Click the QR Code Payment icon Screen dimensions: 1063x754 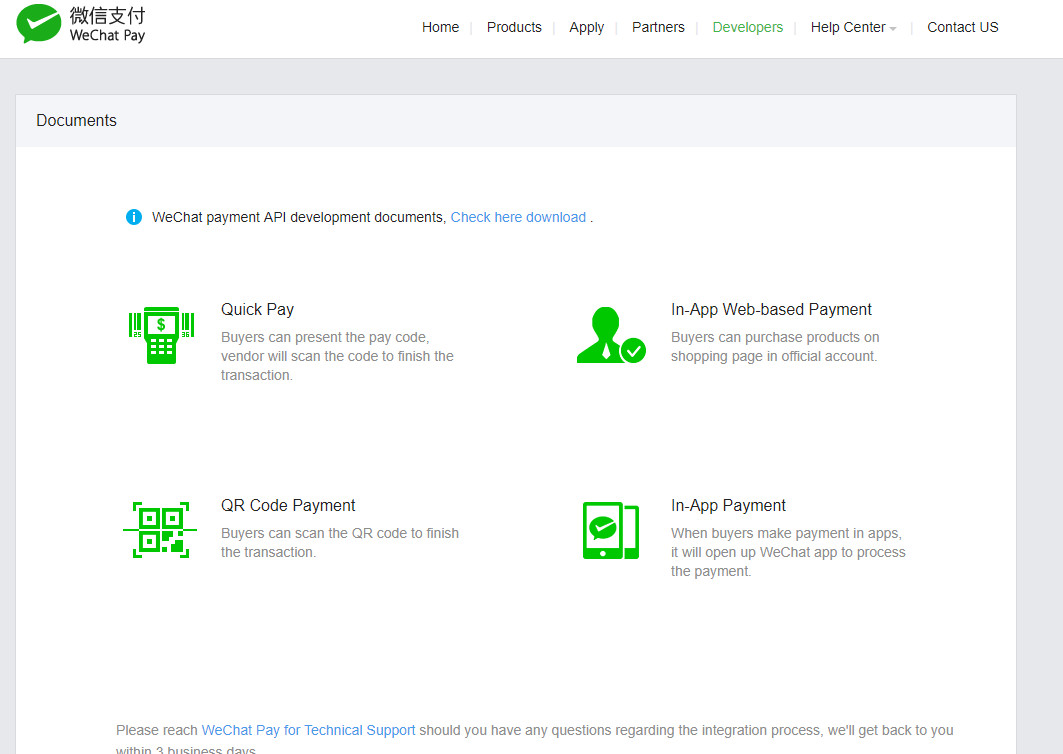click(160, 530)
